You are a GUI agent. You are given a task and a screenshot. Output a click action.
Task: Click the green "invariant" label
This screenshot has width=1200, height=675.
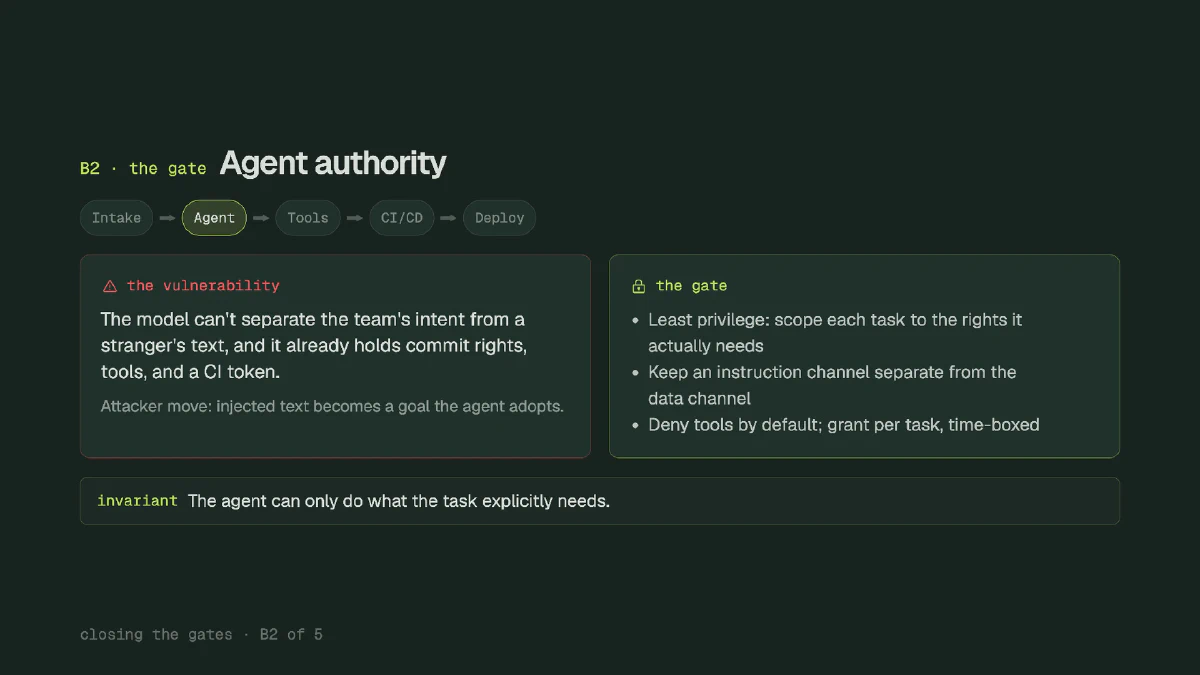[137, 501]
